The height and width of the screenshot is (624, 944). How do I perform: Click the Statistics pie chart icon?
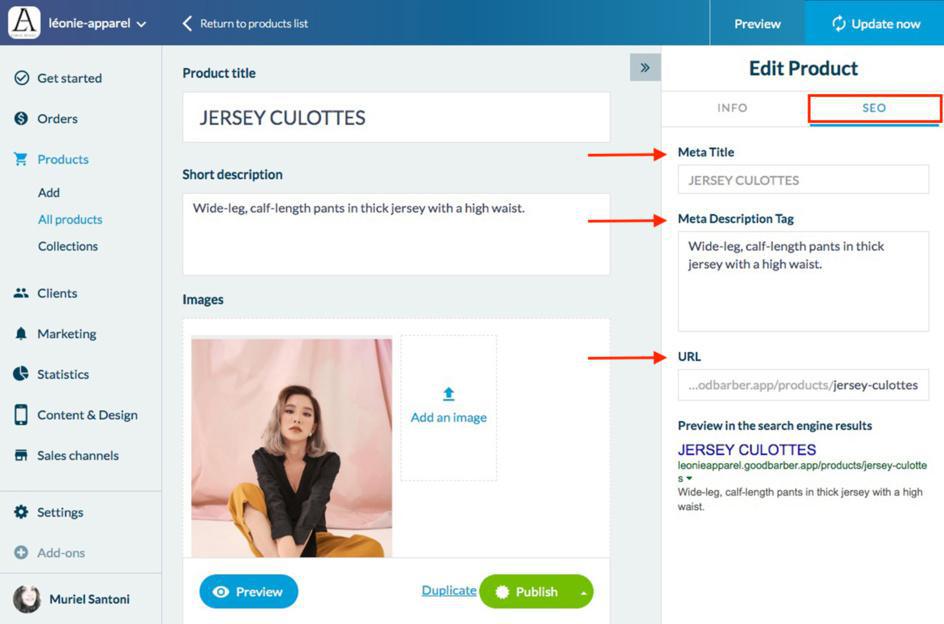[x=21, y=374]
